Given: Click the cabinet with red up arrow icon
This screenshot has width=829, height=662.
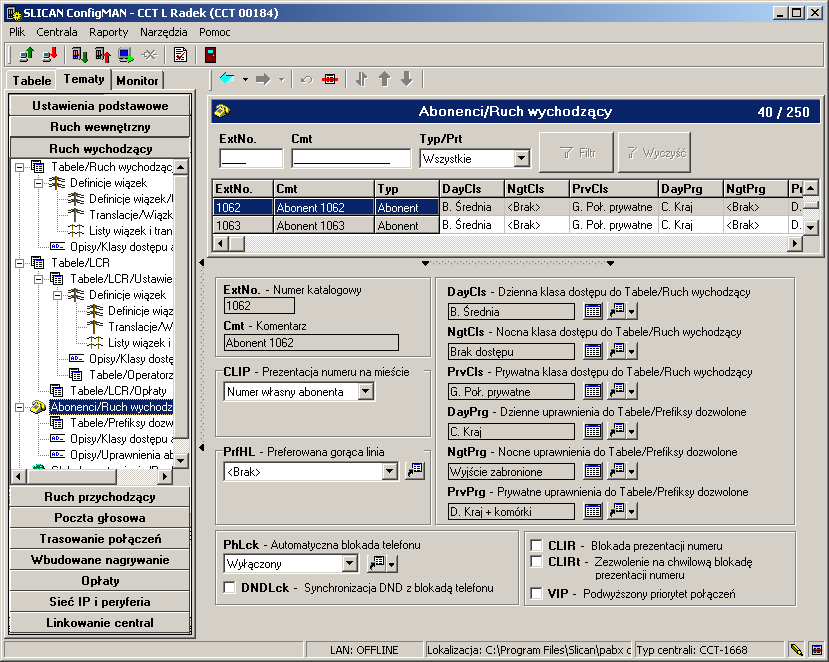Looking at the screenshot, I should point(103,54).
